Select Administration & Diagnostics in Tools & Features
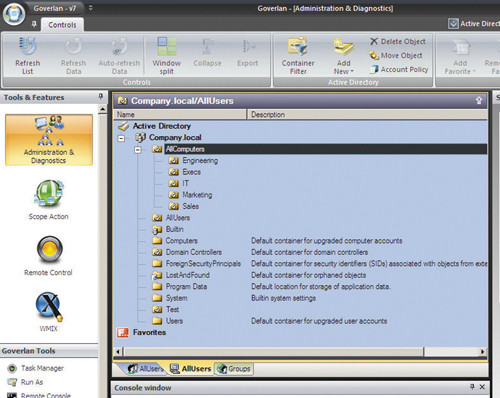 tap(49, 140)
